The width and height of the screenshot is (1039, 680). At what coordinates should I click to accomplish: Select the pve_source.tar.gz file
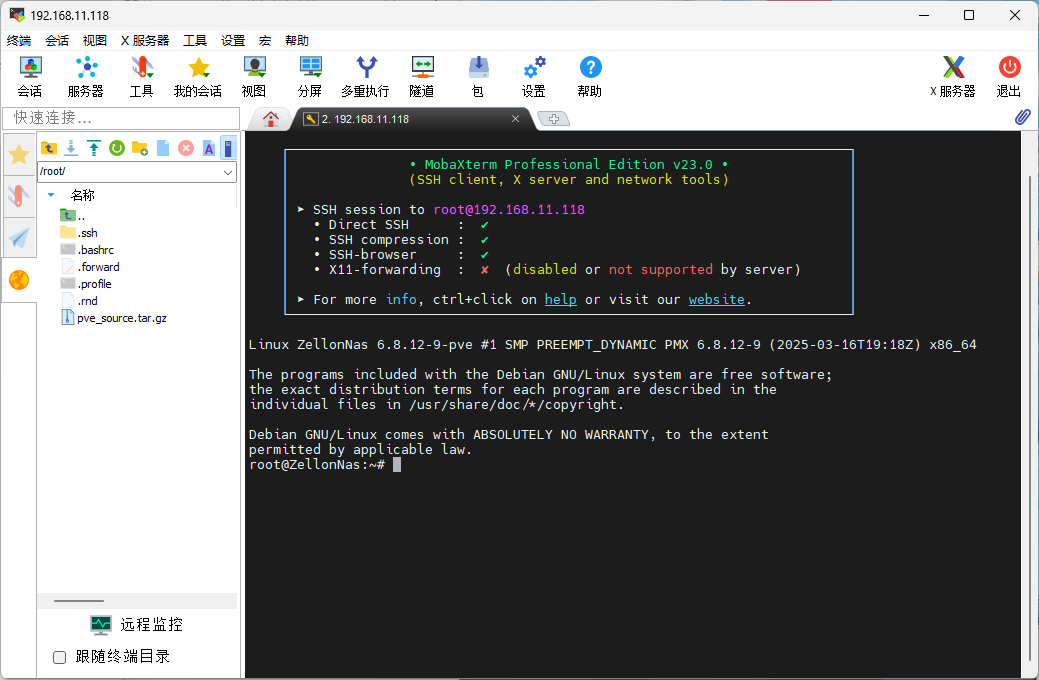[x=113, y=318]
